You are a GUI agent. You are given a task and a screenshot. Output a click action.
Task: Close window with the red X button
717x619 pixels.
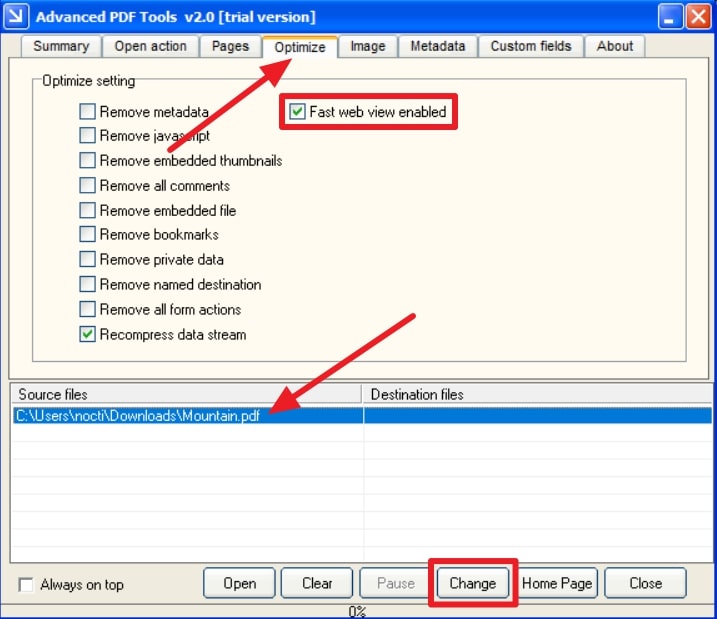click(x=699, y=17)
